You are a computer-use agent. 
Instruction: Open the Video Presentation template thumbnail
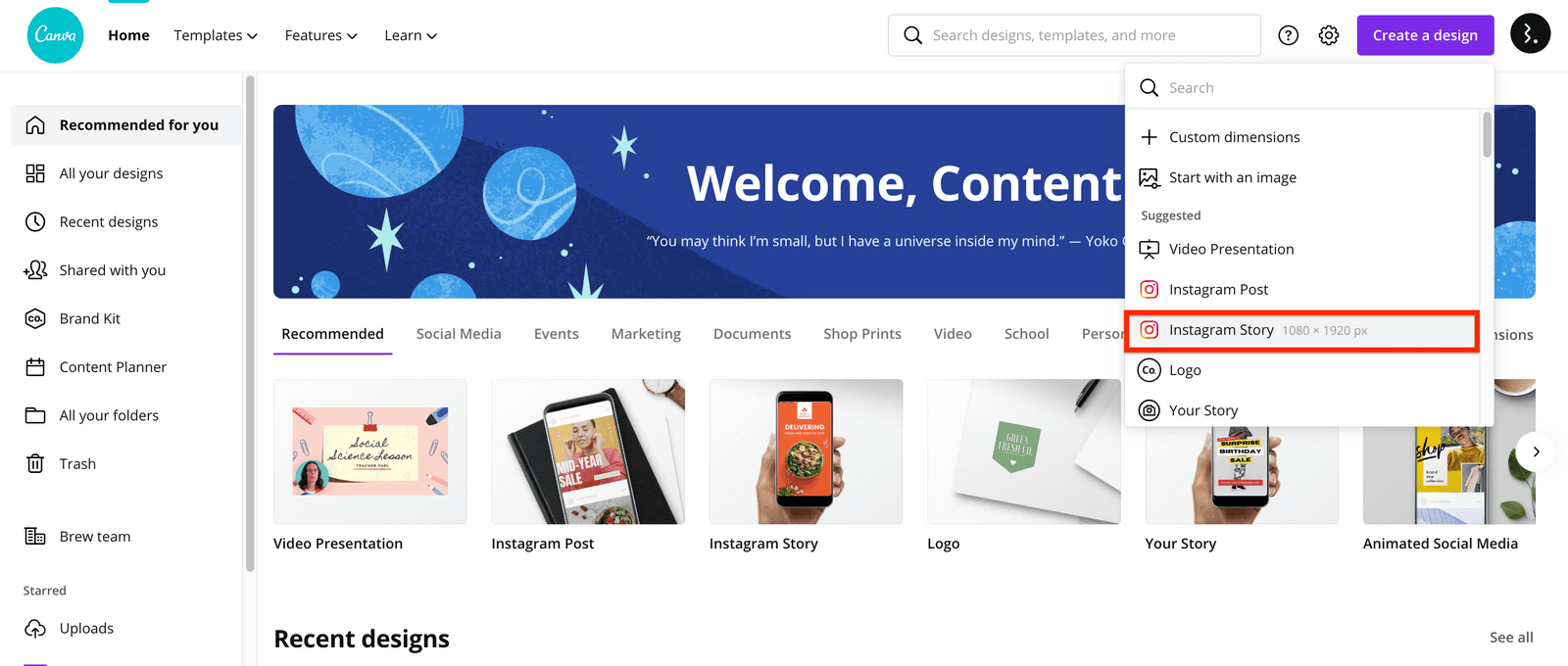click(x=370, y=452)
